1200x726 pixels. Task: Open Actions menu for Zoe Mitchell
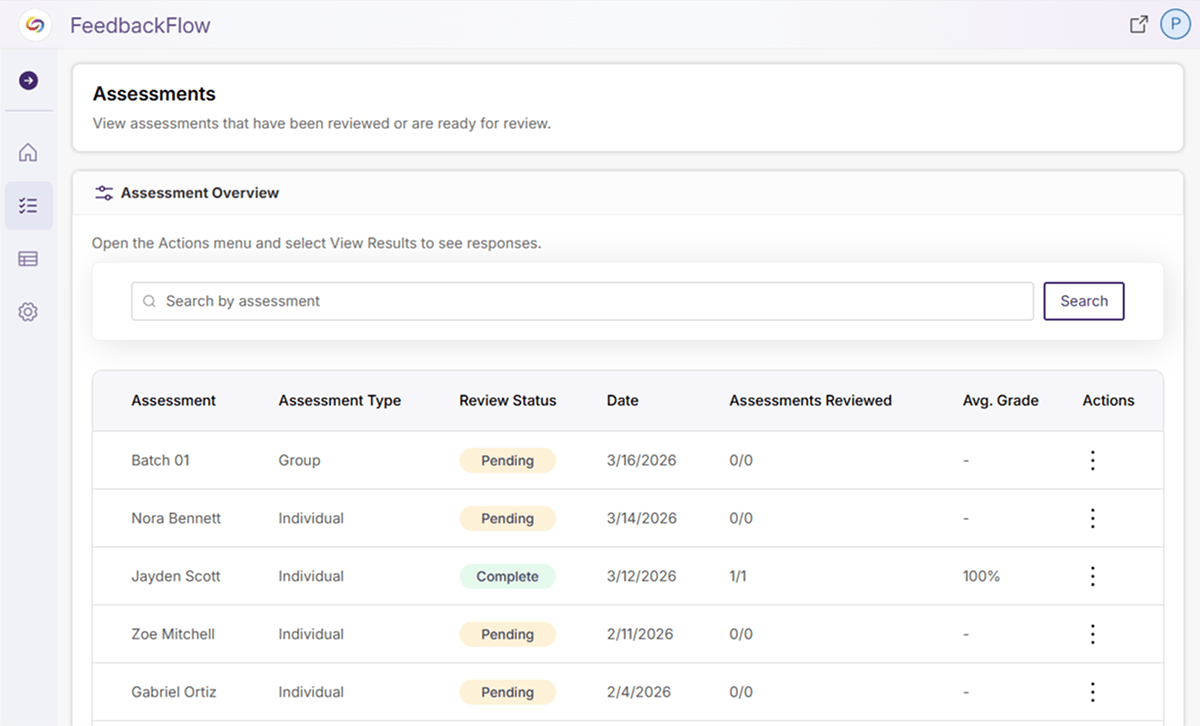pyautogui.click(x=1093, y=634)
